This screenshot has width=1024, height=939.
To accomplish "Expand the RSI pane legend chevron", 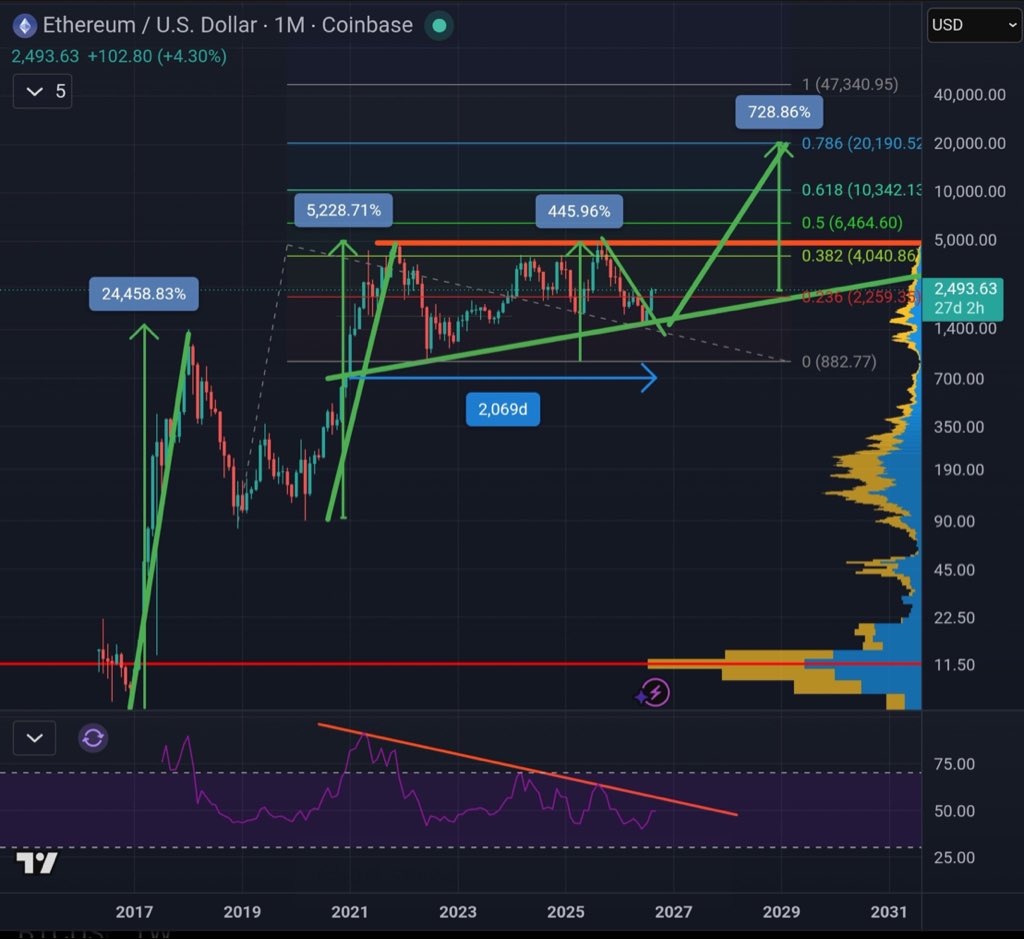I will coord(34,738).
